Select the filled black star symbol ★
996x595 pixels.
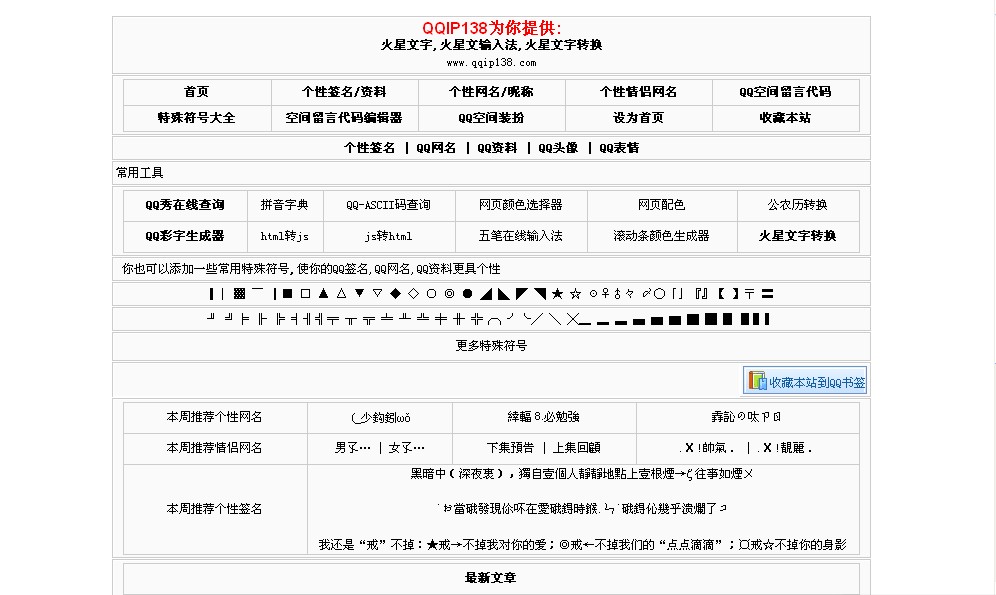click(x=557, y=293)
